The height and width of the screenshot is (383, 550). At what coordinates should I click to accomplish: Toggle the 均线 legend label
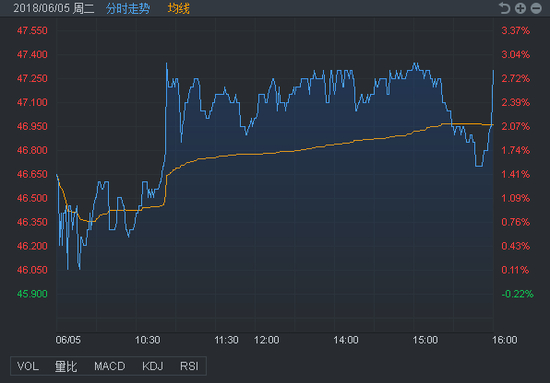click(x=179, y=8)
